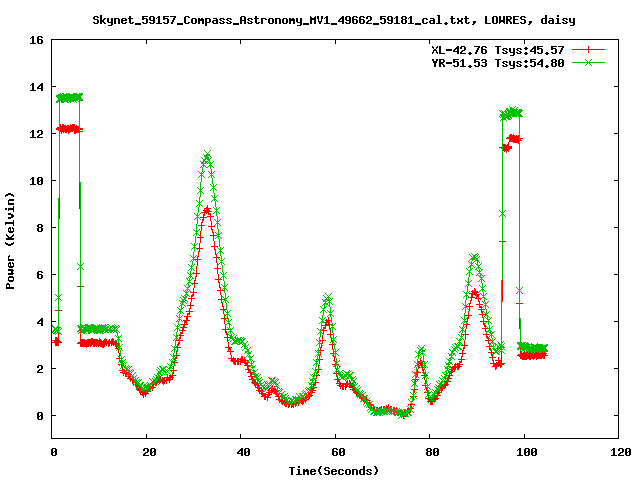Click the legend entry XL-42.76 Tsys:45.57
Viewport: 640px width, 480px height.
(x=498, y=50)
